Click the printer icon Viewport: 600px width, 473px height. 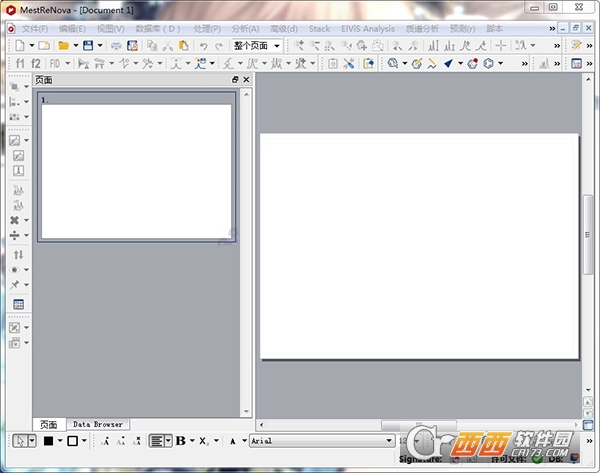tap(116, 46)
